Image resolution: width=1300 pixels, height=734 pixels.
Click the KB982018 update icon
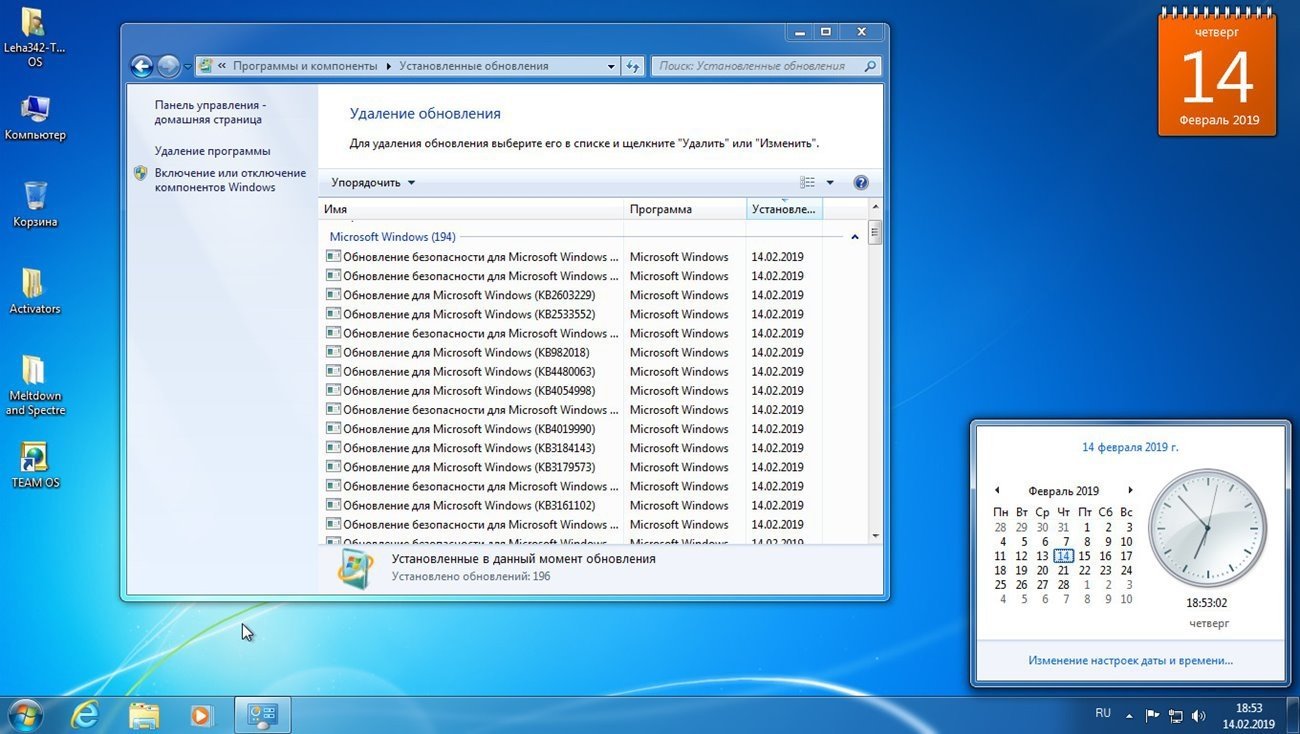pyautogui.click(x=333, y=352)
